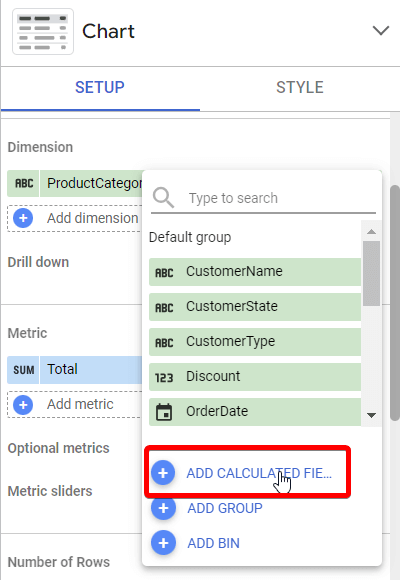The image size is (400, 580).
Task: Click the ADD BIN link
Action: 214,543
